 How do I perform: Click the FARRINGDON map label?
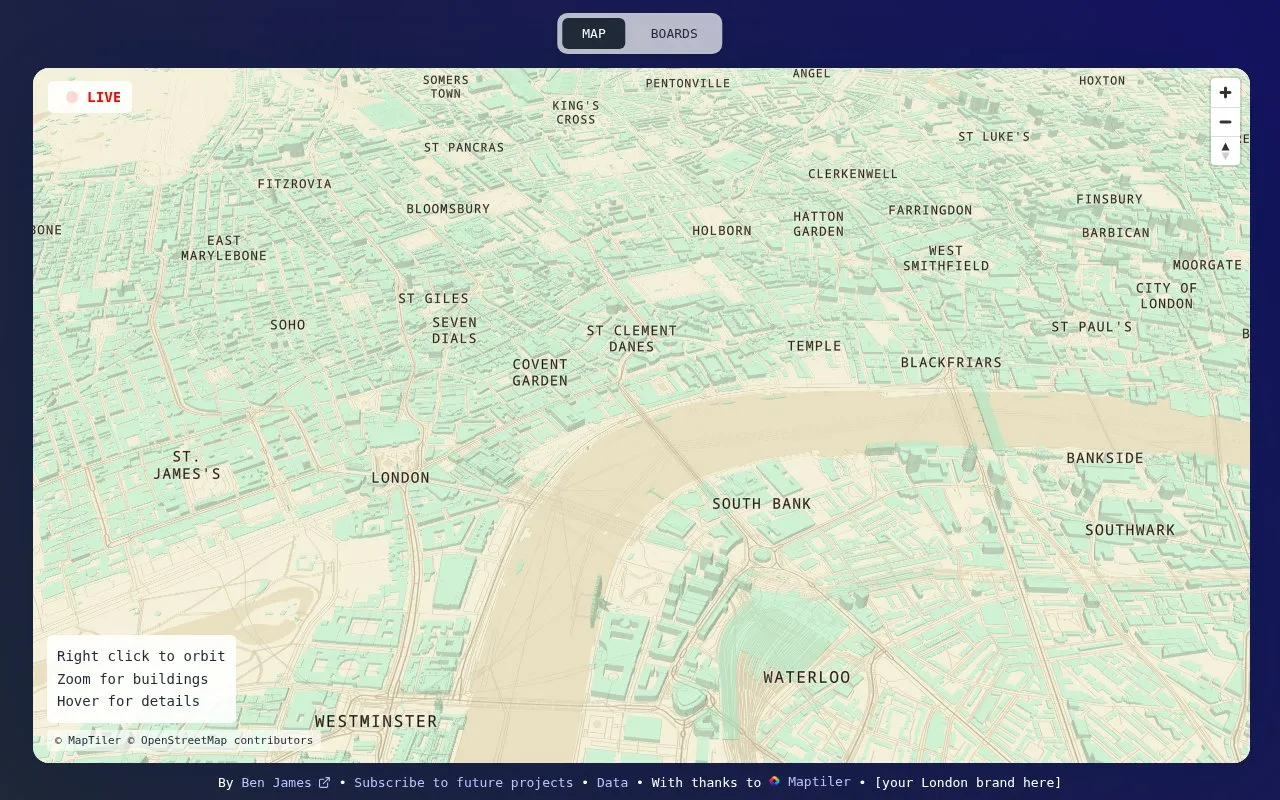tap(930, 210)
